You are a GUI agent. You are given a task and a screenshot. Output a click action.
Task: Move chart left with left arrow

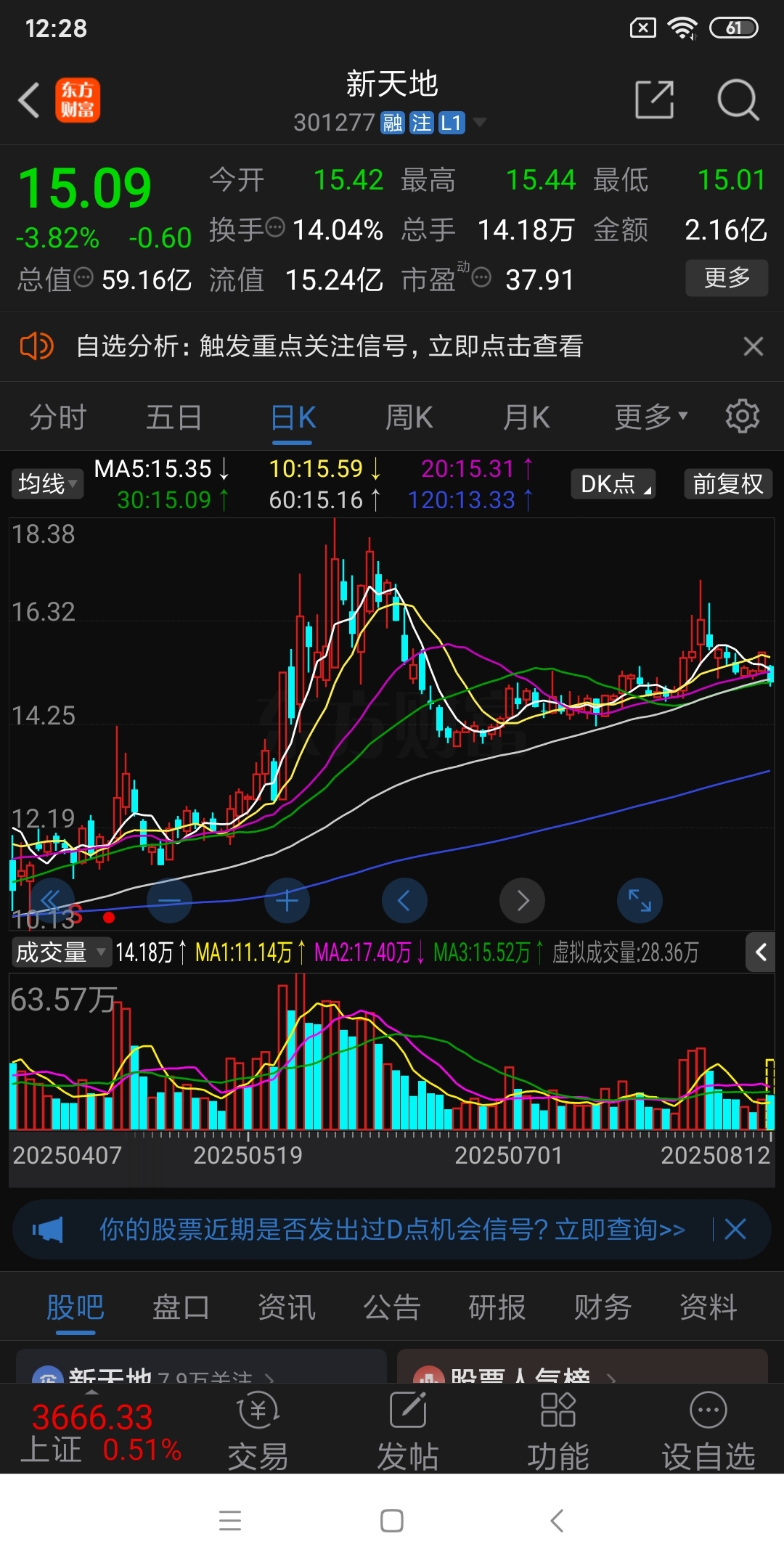point(404,901)
